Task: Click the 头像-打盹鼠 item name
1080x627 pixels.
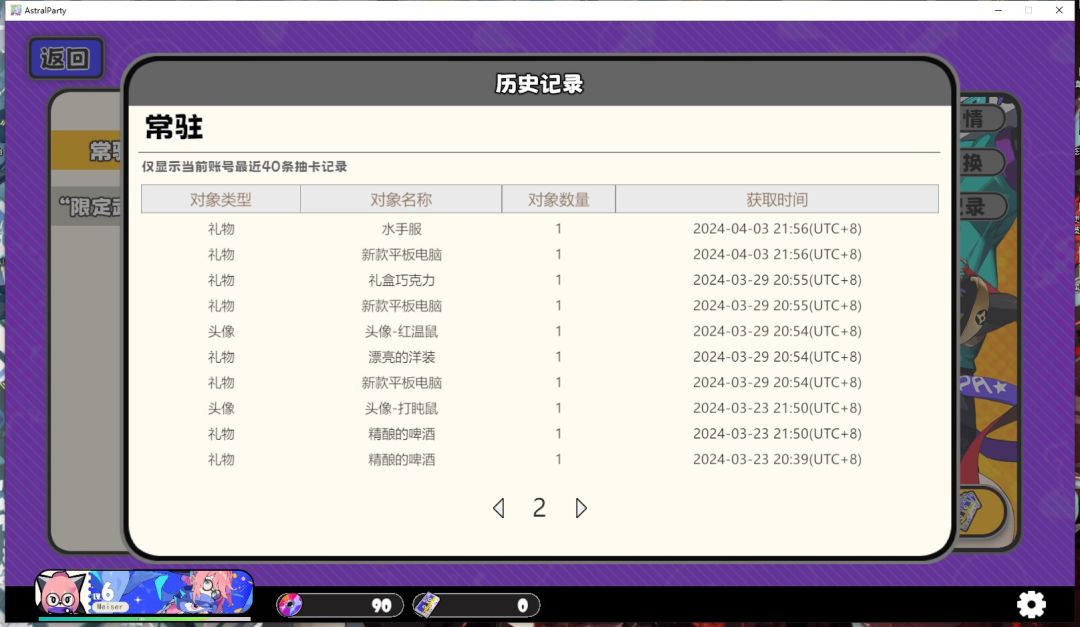Action: click(x=402, y=408)
